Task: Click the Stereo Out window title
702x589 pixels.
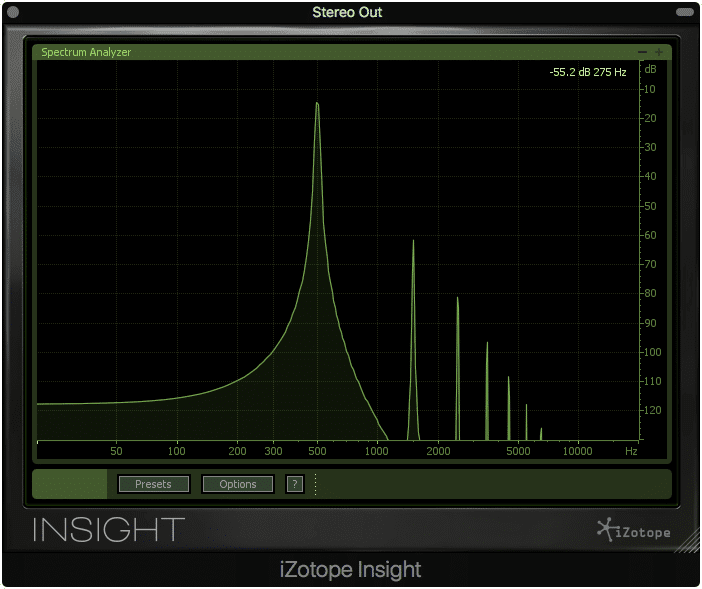Action: (347, 12)
